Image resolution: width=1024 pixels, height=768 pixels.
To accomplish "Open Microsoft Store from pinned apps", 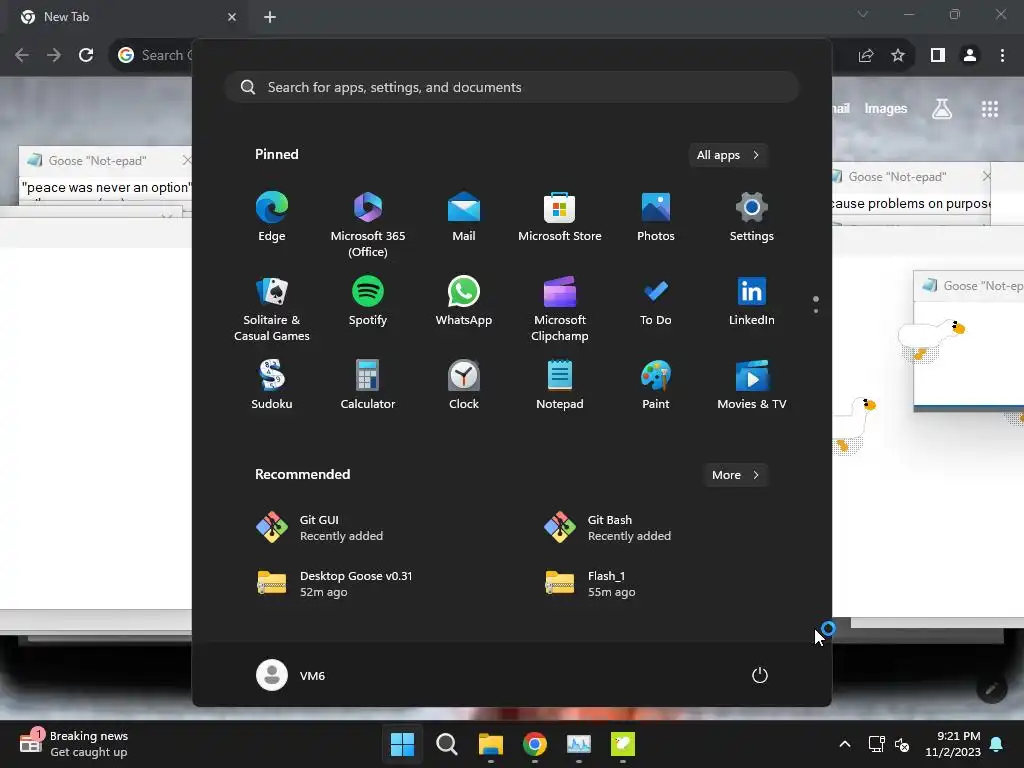I will click(560, 217).
